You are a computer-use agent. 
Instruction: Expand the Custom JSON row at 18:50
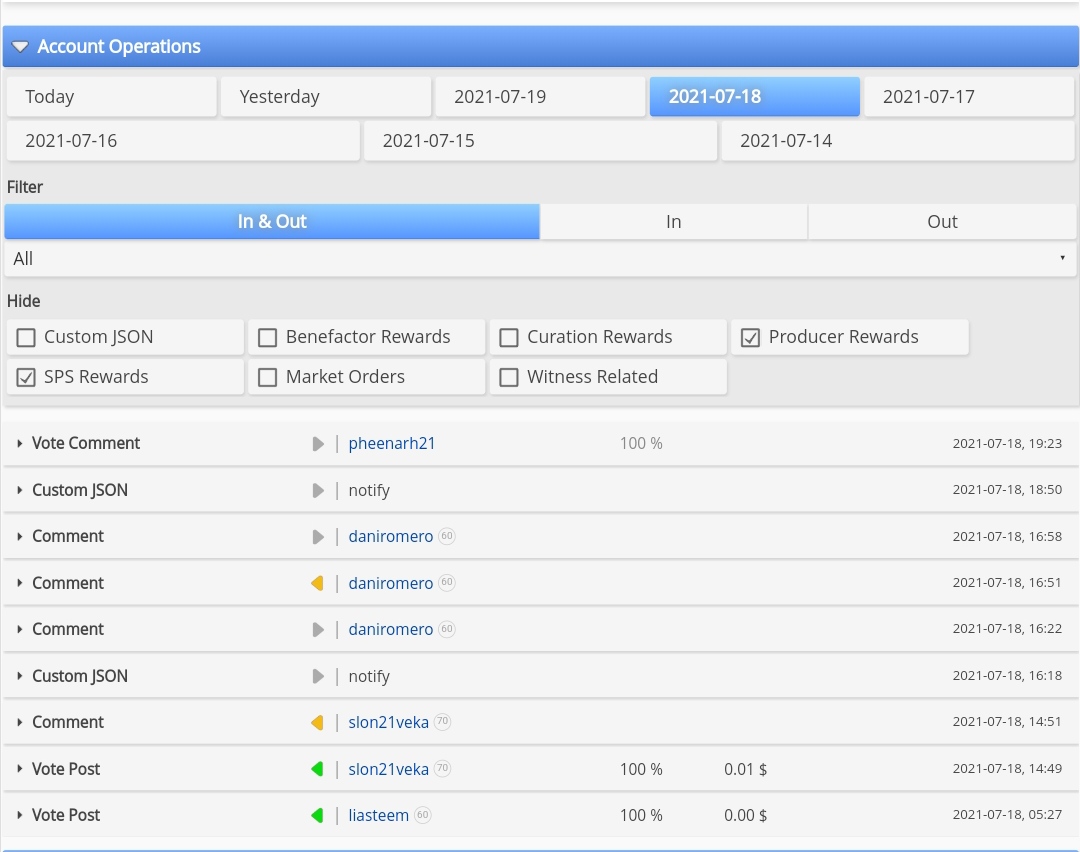19,490
